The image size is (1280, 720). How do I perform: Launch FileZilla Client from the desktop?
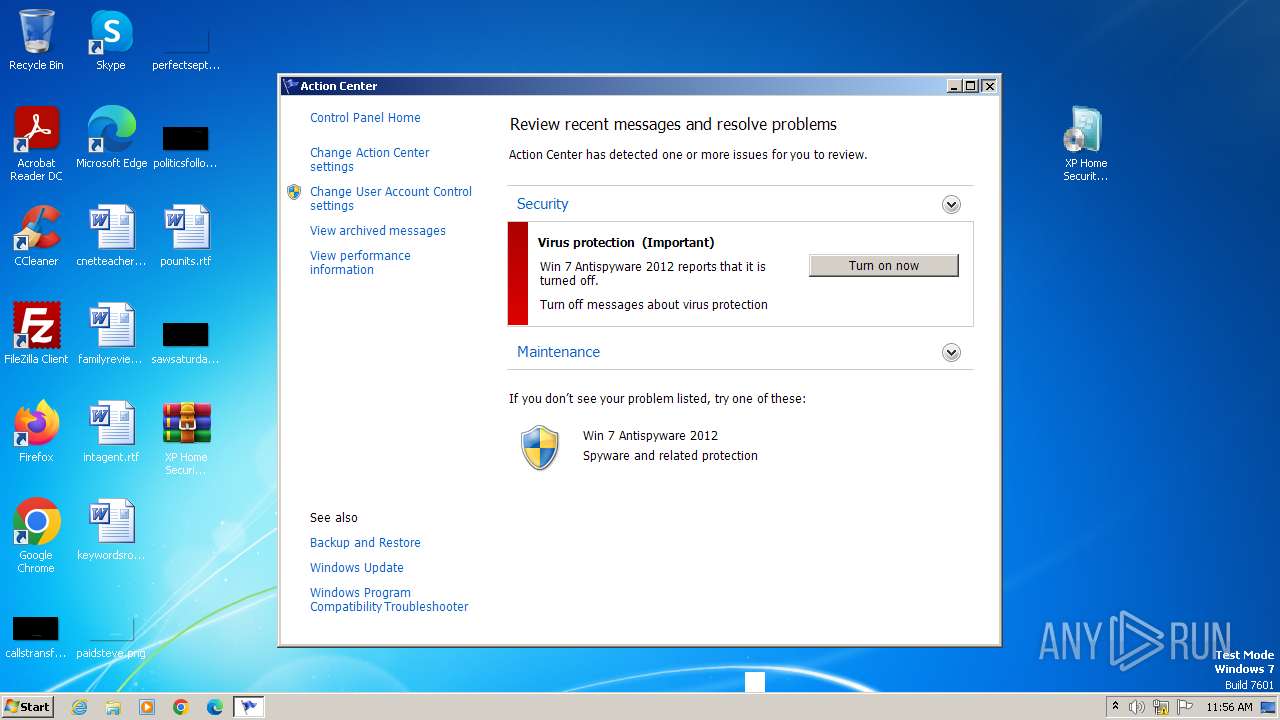[x=36, y=334]
